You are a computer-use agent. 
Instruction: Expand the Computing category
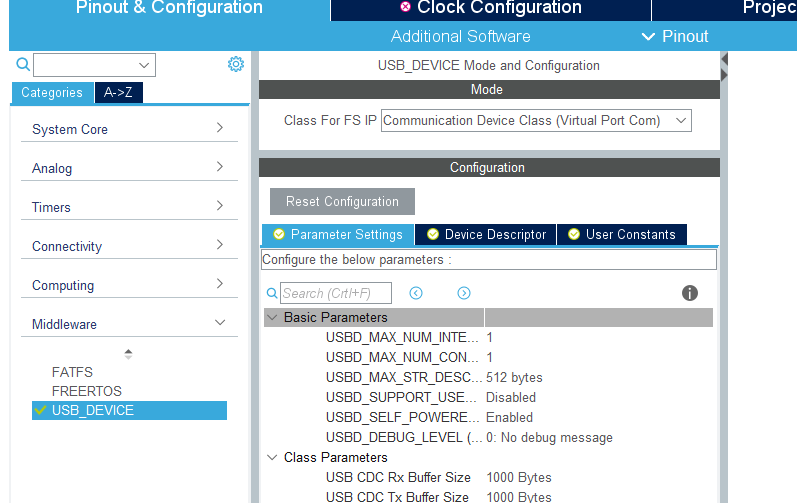click(129, 285)
